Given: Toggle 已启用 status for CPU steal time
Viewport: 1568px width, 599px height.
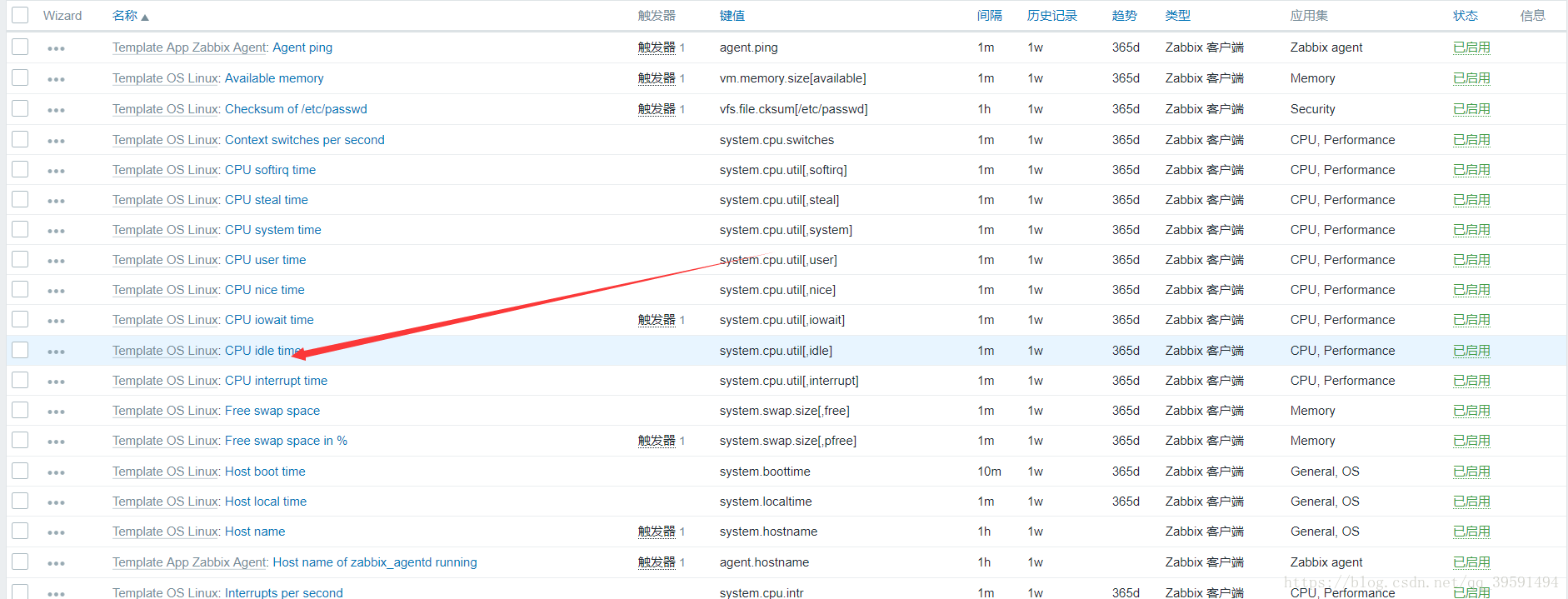Looking at the screenshot, I should coord(1471,200).
